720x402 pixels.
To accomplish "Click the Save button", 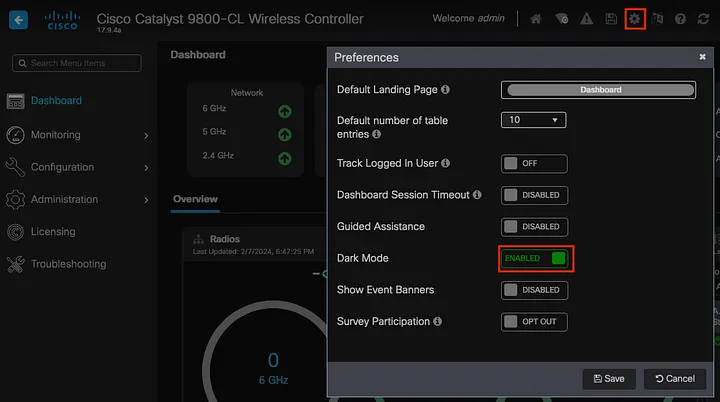I will [609, 378].
